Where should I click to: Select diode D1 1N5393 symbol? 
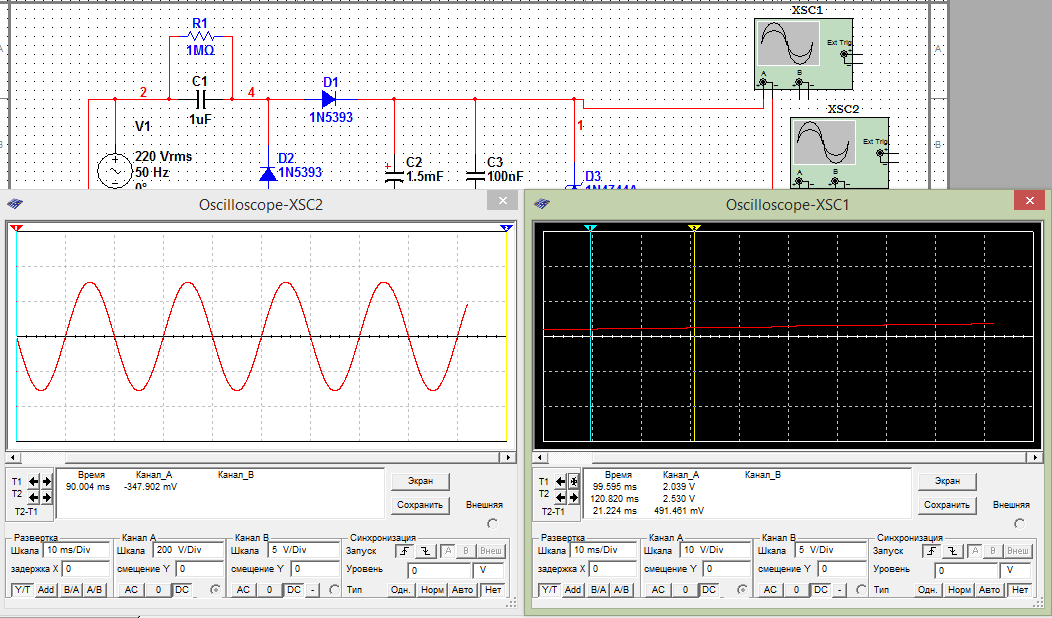(329, 99)
